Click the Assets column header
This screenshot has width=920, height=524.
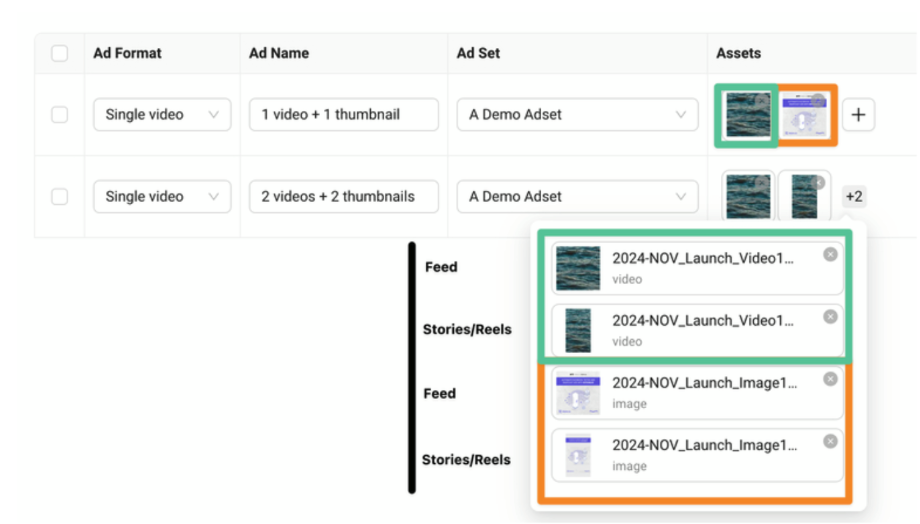(738, 53)
